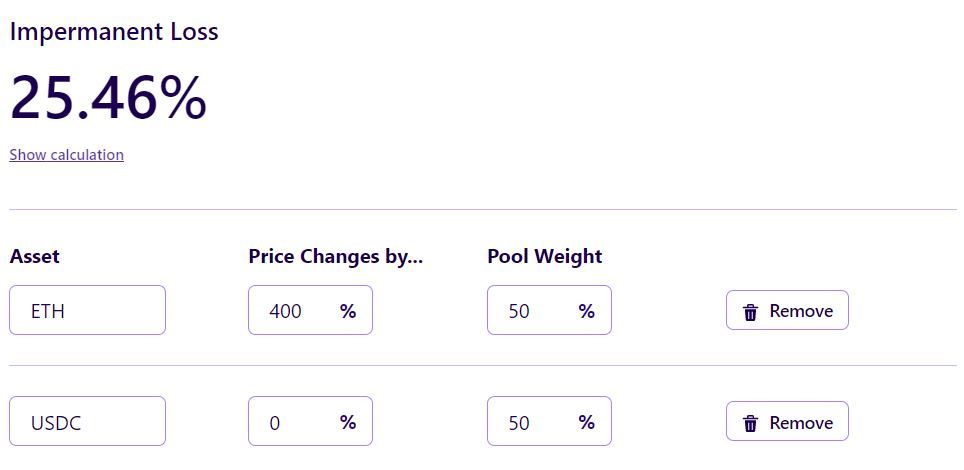Open the Show calculation link
This screenshot has width=964, height=470.
pyautogui.click(x=66, y=155)
